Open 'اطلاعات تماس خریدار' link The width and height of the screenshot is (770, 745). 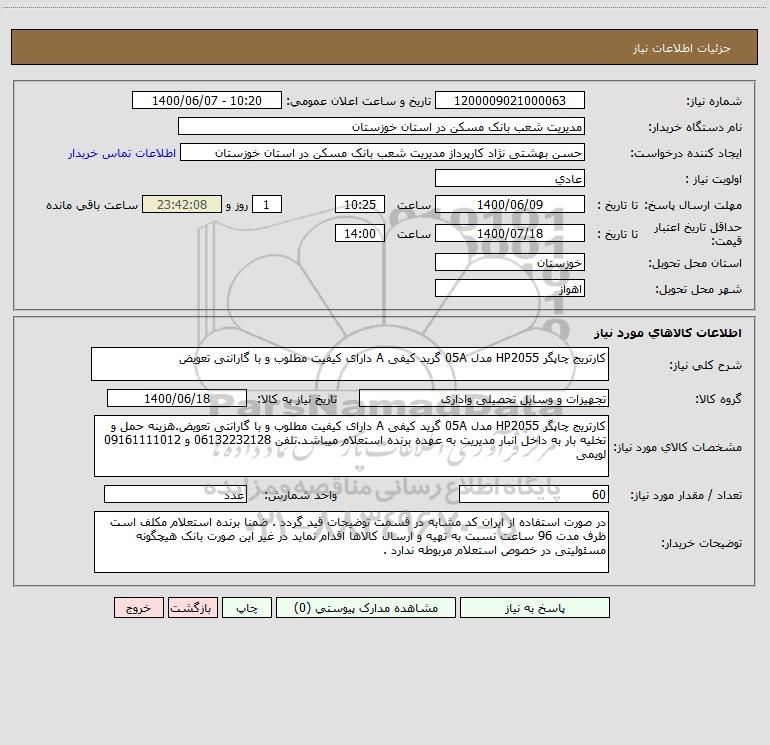122,153
